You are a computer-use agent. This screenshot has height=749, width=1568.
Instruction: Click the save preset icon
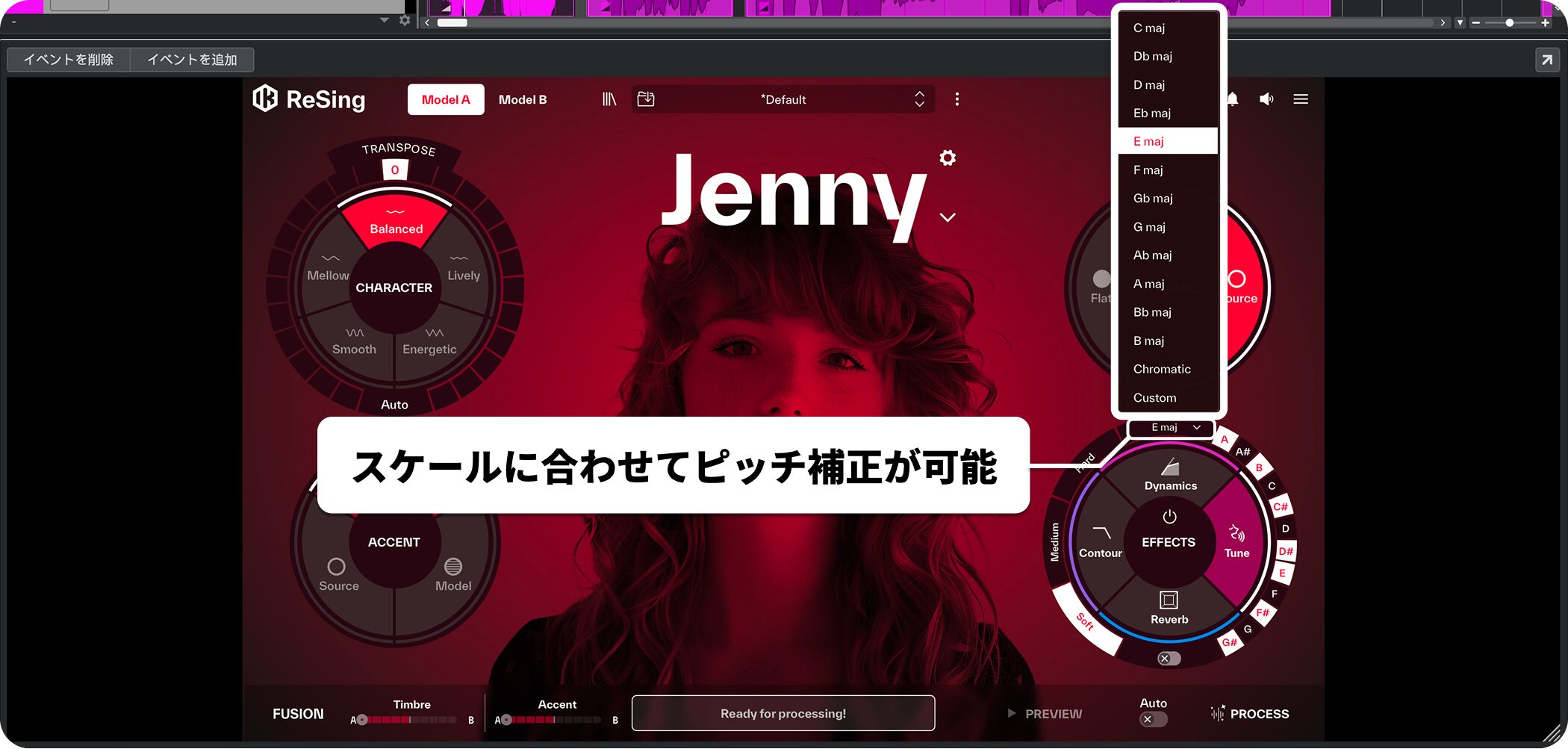(646, 99)
